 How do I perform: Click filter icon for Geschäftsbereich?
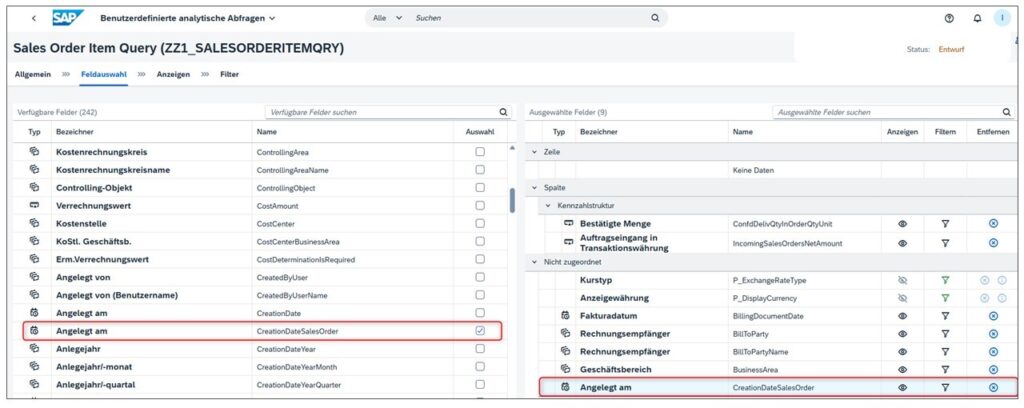[x=945, y=369]
